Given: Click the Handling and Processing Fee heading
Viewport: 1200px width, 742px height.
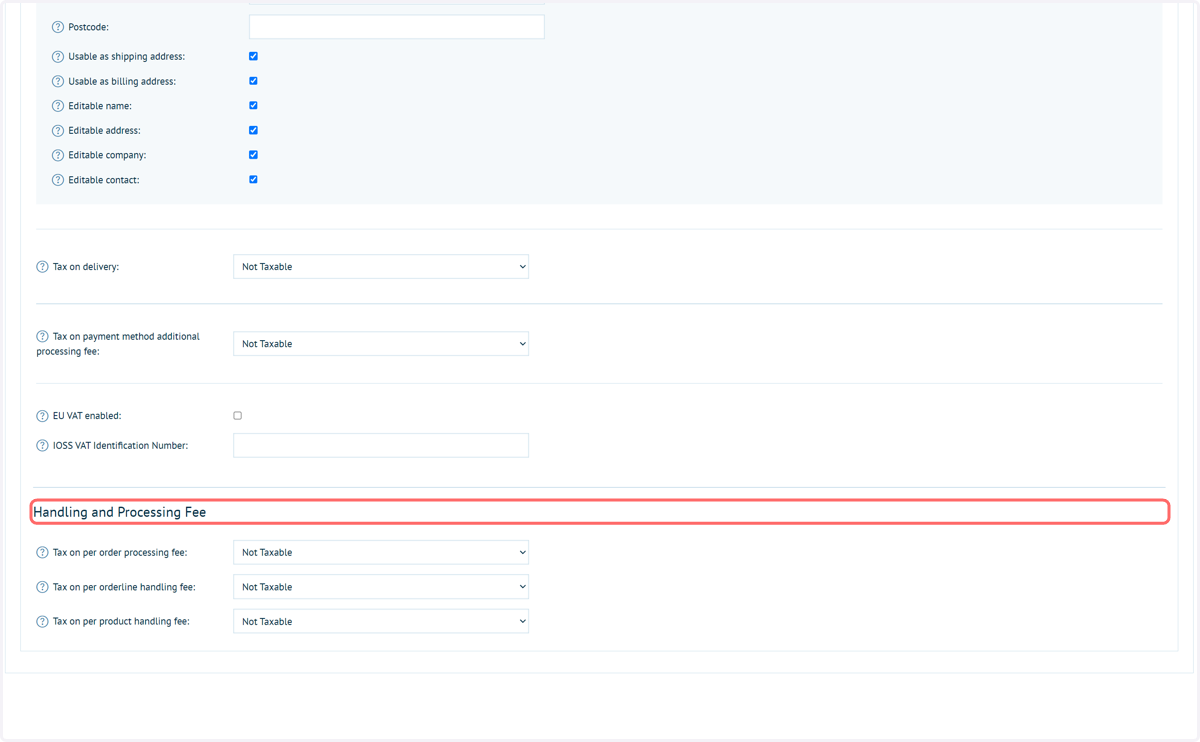Looking at the screenshot, I should coord(119,512).
